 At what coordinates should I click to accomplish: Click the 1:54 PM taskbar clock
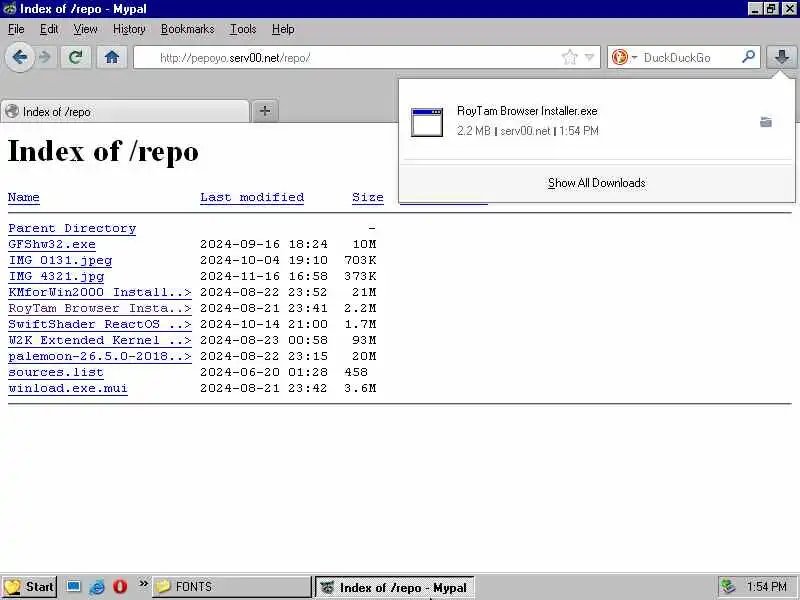click(x=767, y=587)
